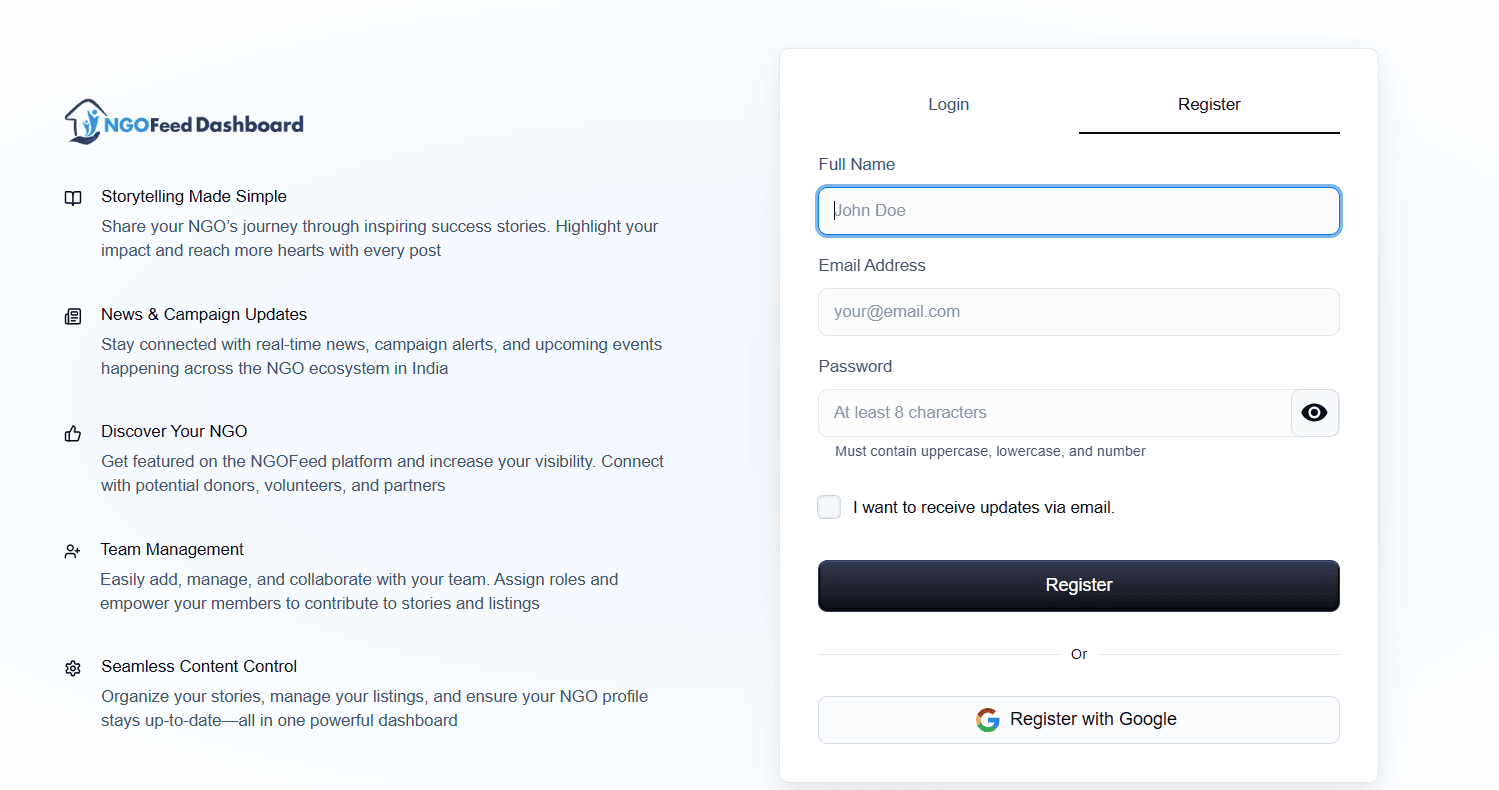Click the thumbs-up icon for Discover Your NGO
1499x790 pixels.
click(x=72, y=433)
